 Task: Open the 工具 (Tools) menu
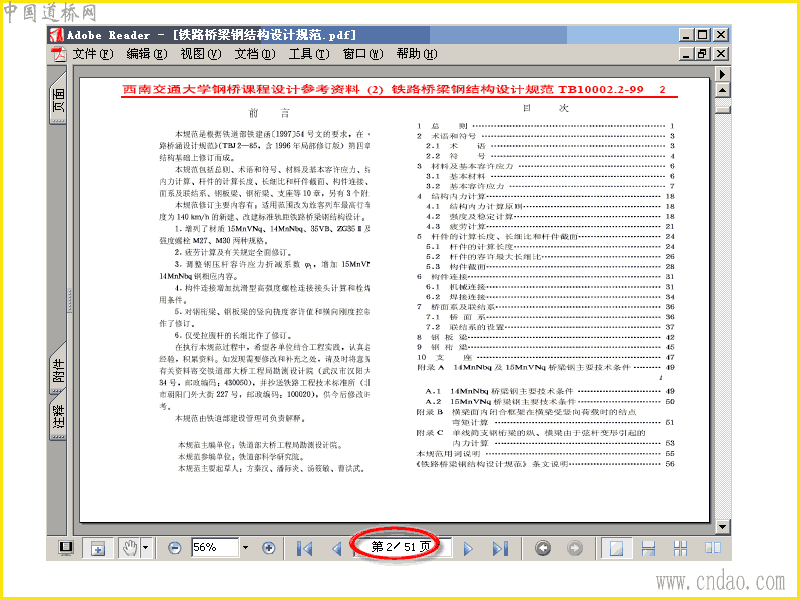(308, 54)
